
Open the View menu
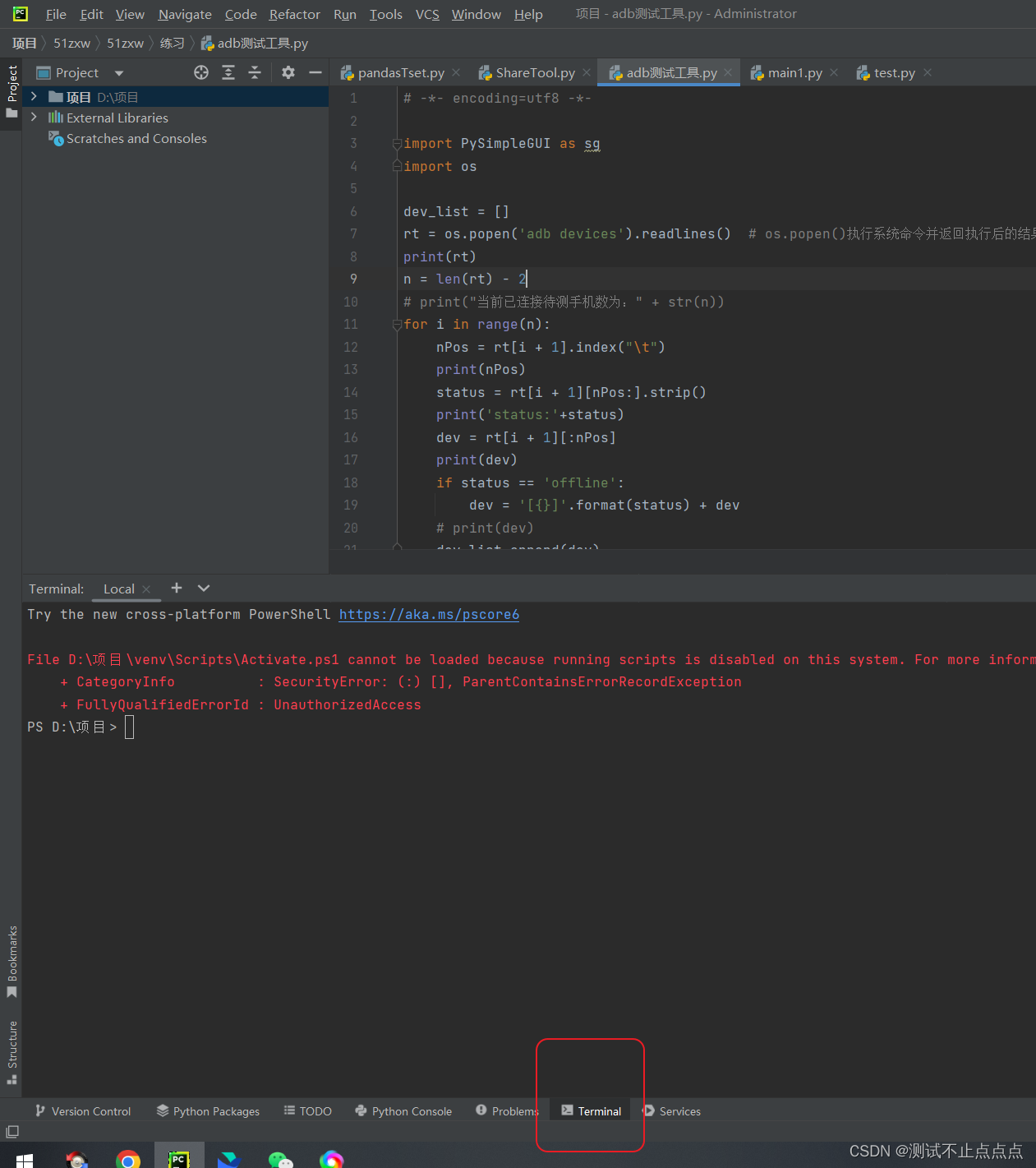pos(130,14)
